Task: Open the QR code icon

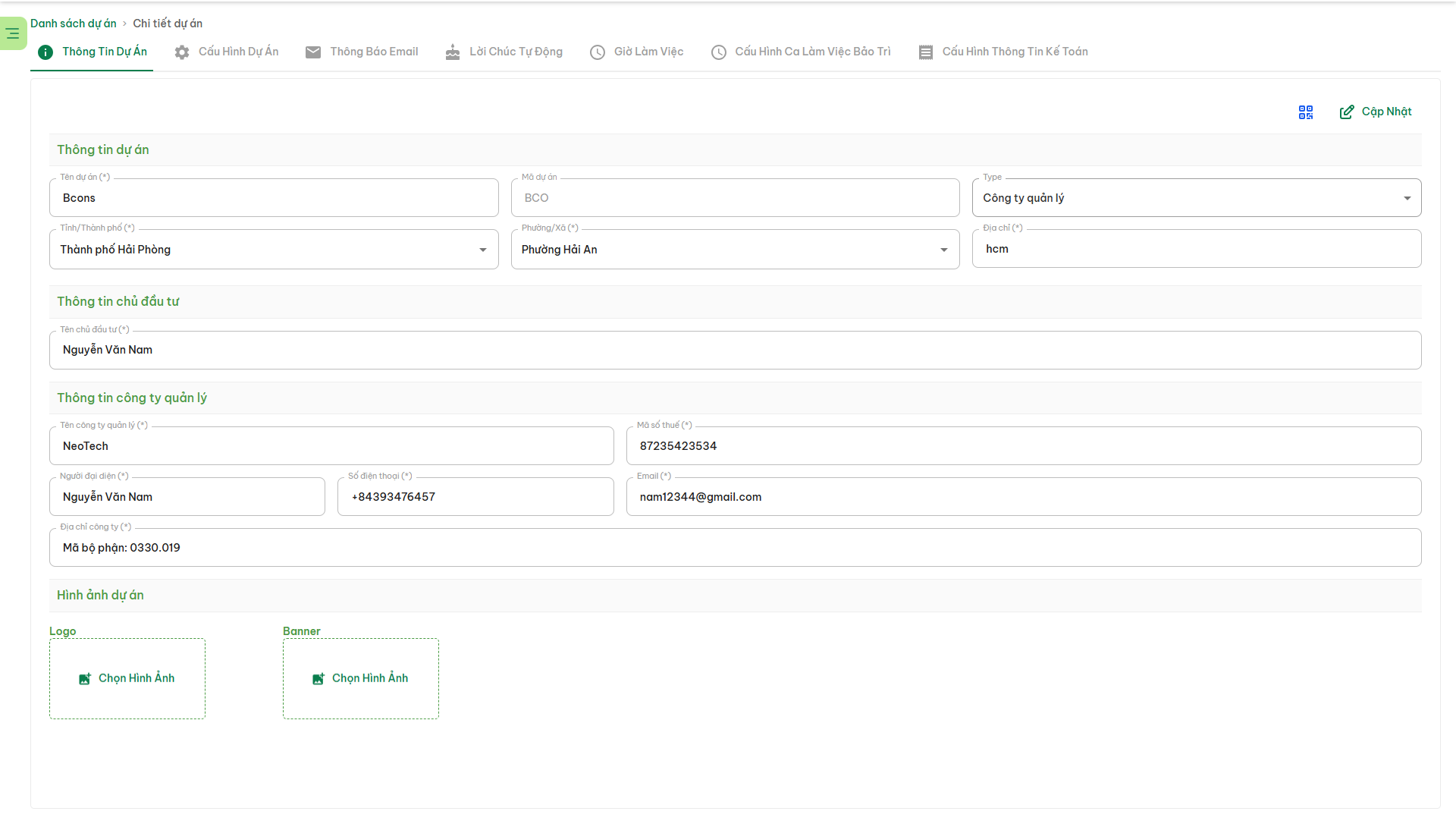Action: coord(1305,112)
